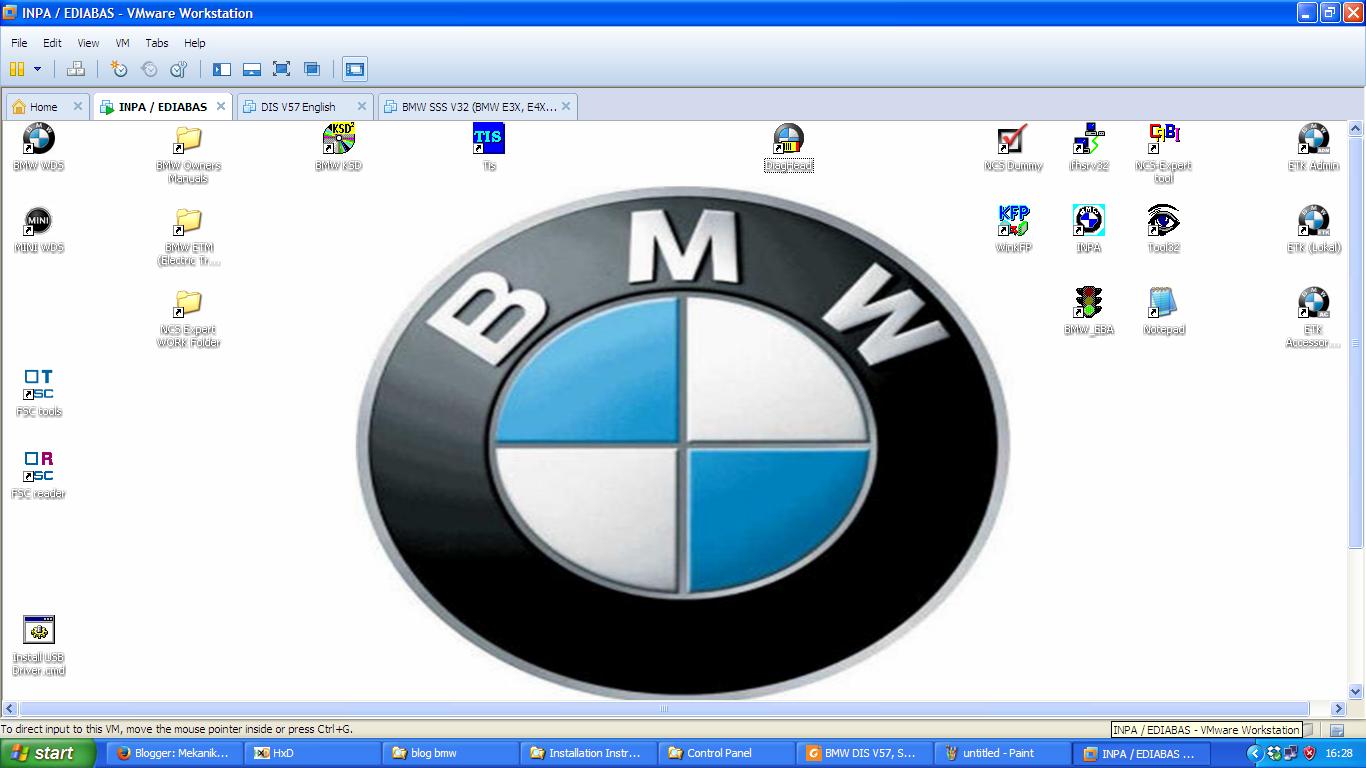
Task: Enter full screen mode from the toolbar
Action: click(282, 69)
